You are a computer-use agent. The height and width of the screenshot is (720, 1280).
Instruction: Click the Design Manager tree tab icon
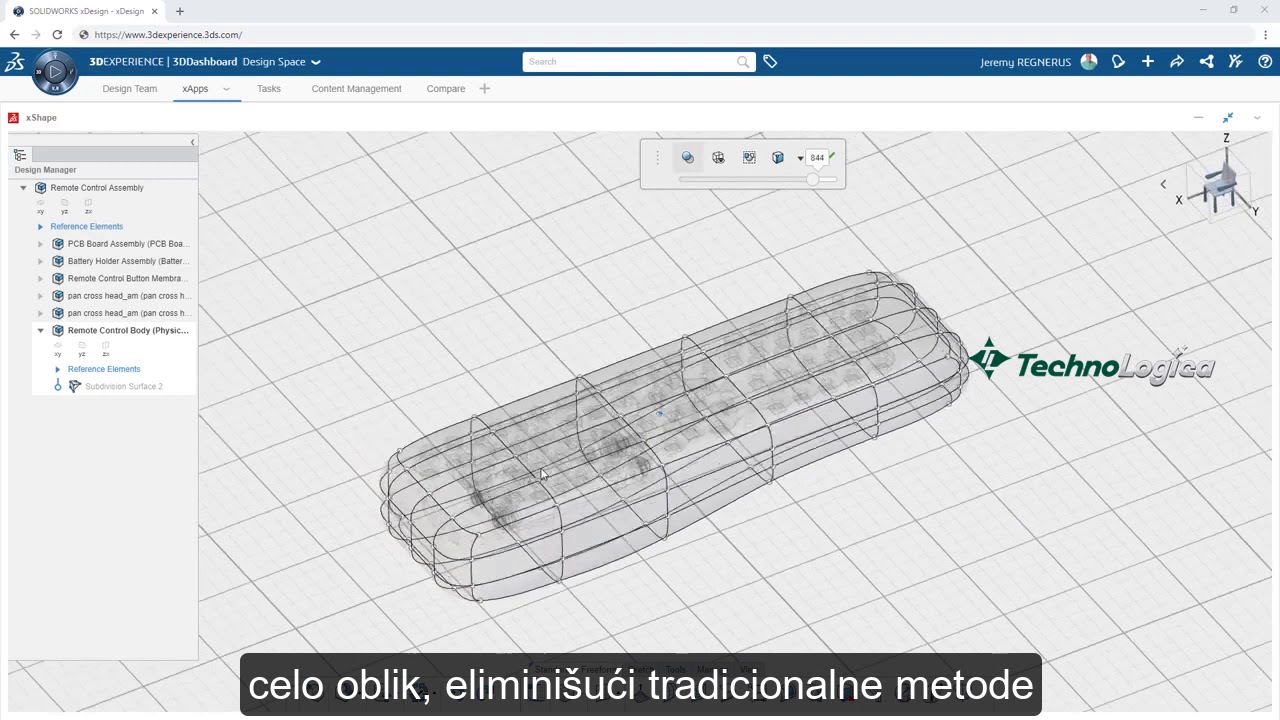click(20, 154)
